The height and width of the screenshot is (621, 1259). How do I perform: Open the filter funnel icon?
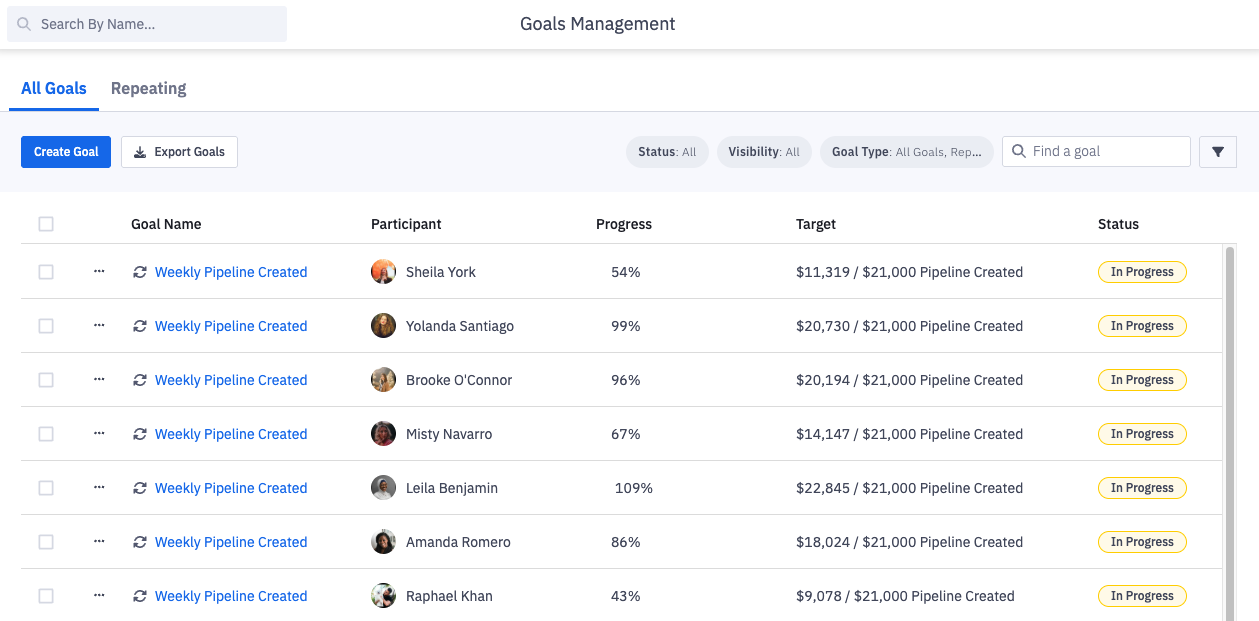point(1217,151)
